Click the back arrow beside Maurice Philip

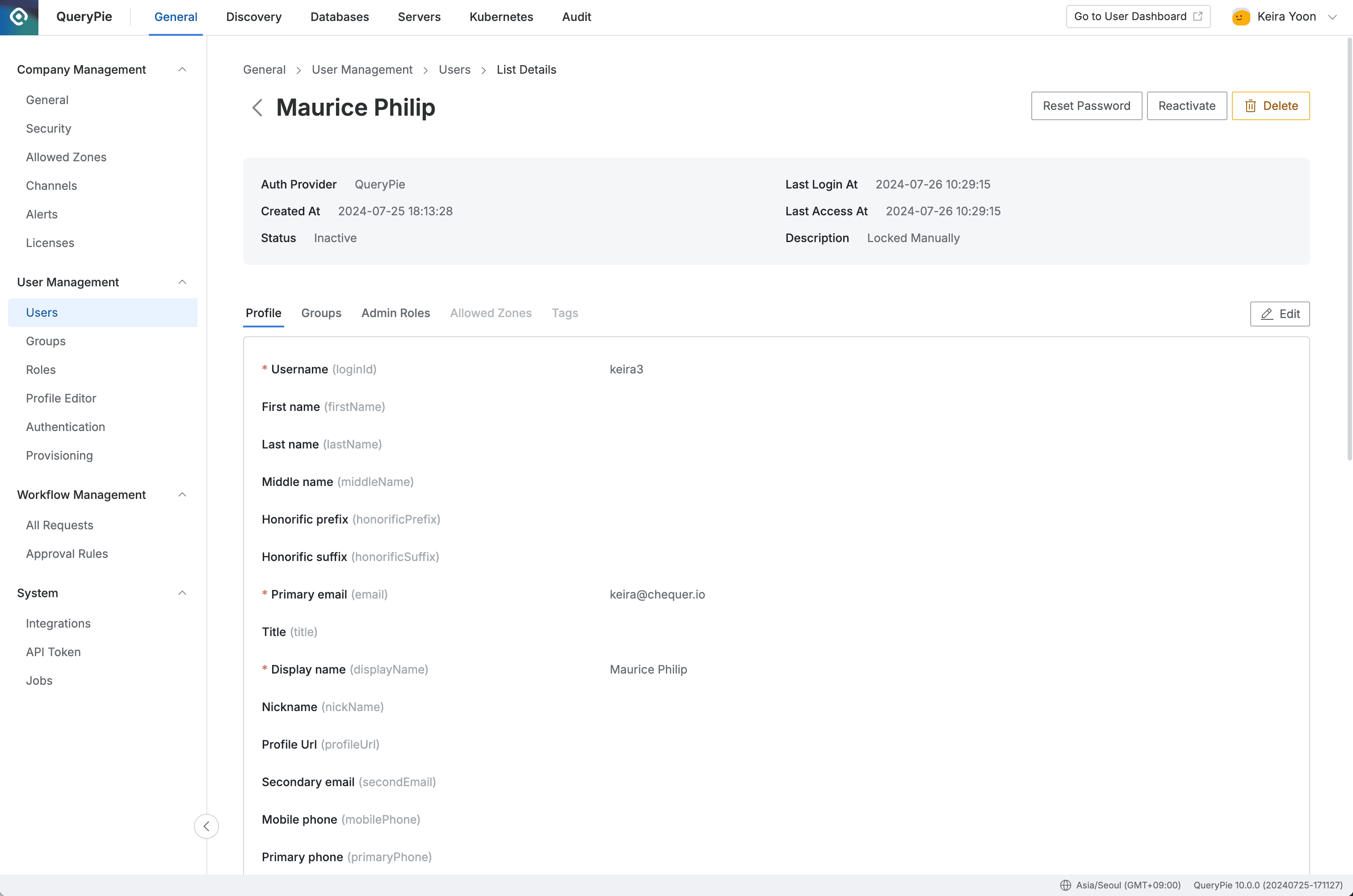(257, 108)
